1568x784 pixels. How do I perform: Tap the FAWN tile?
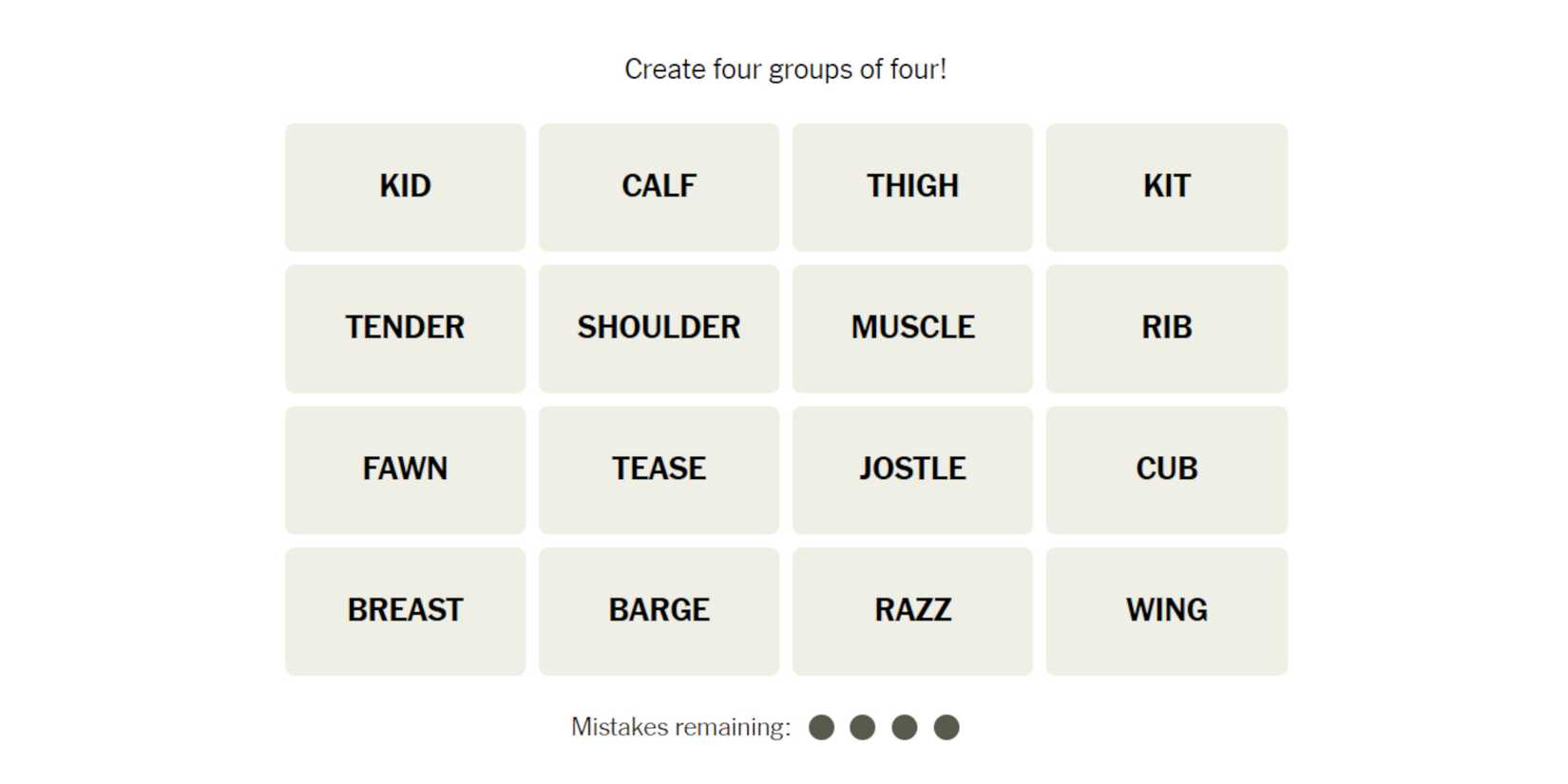(x=405, y=469)
